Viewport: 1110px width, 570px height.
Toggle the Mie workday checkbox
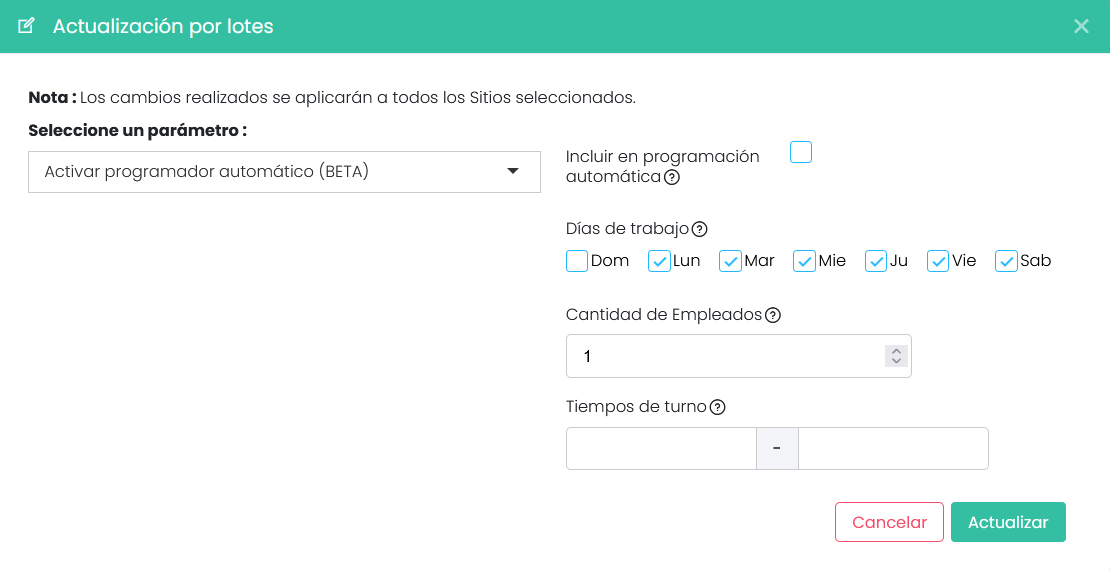click(804, 261)
